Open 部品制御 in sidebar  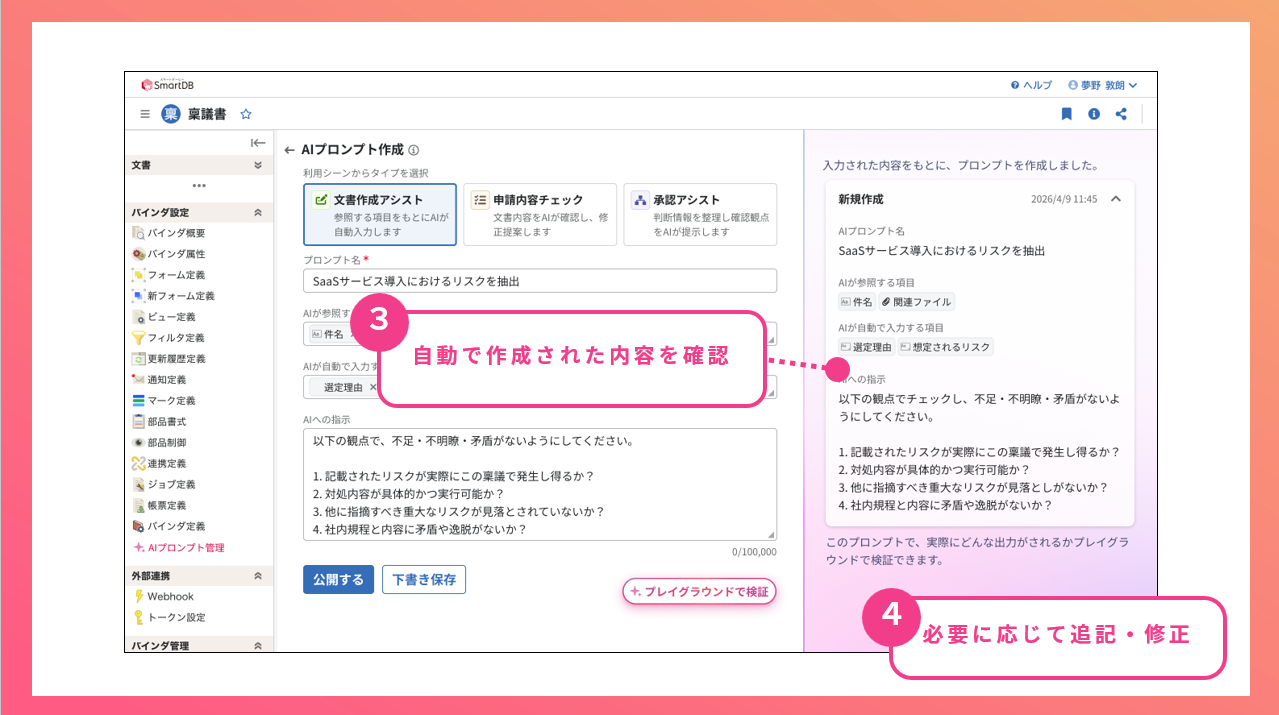click(x=159, y=442)
